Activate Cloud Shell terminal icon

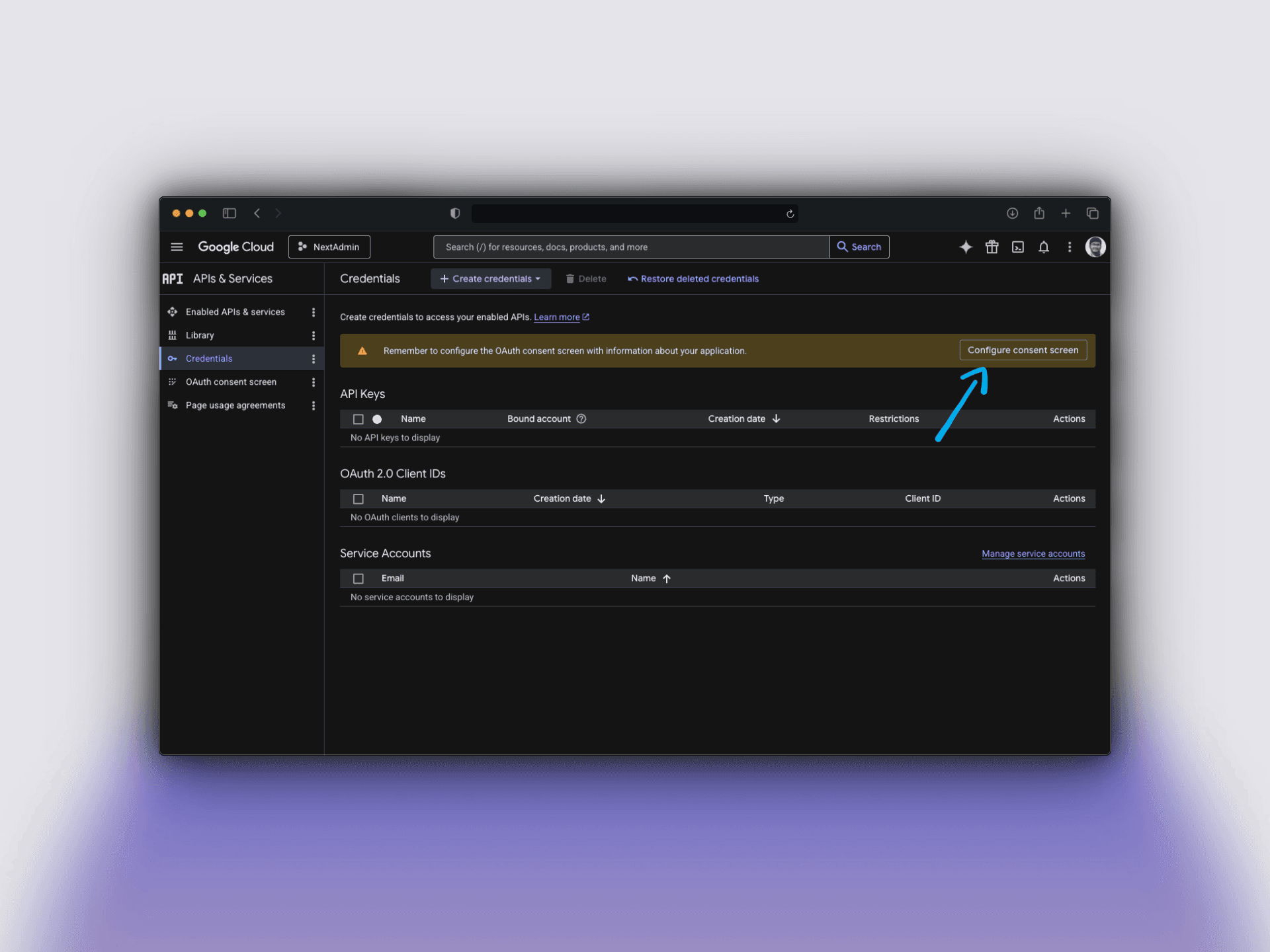tap(1018, 247)
